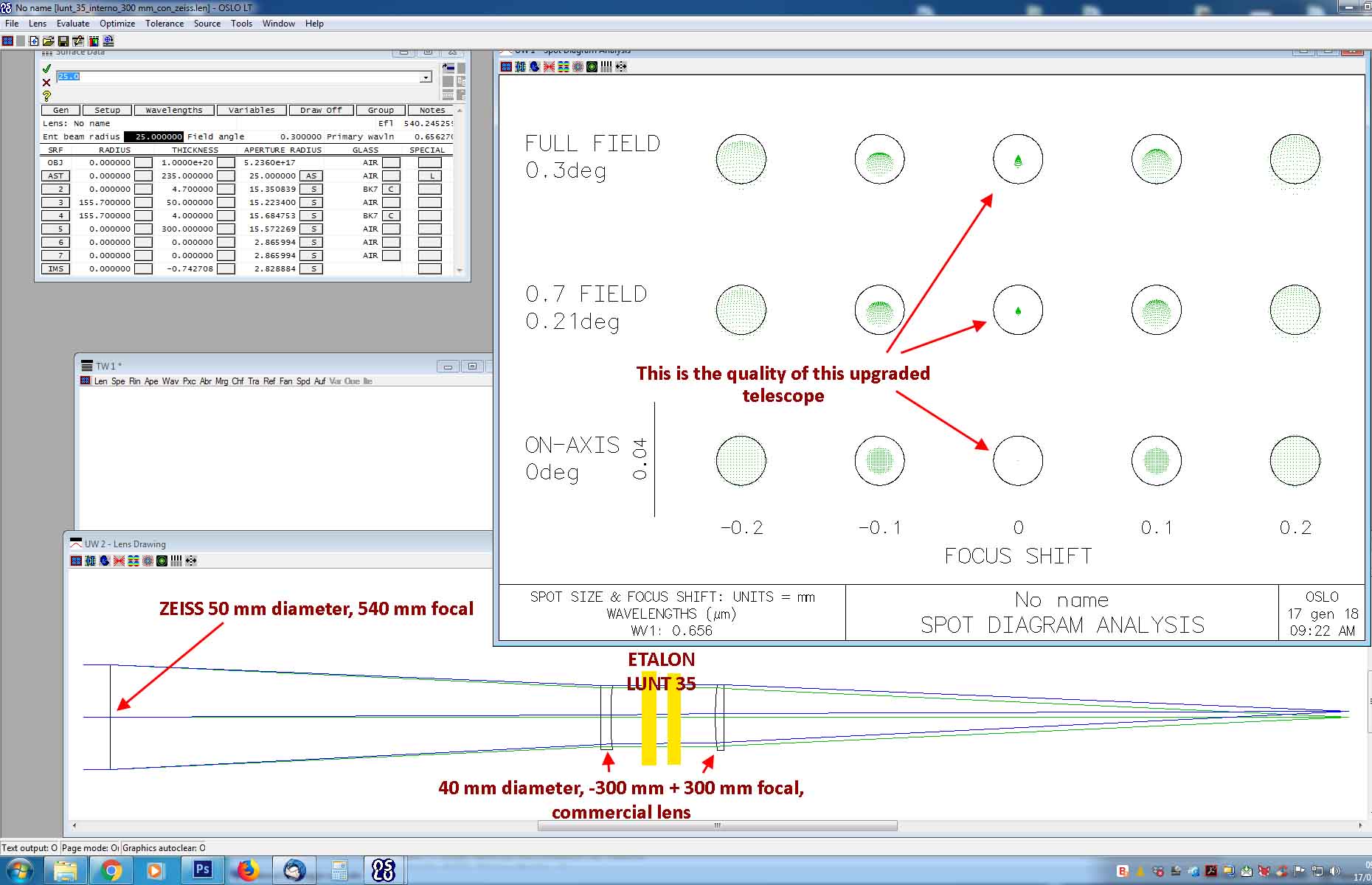Click the Wavelengths button in Surface Data

click(174, 110)
